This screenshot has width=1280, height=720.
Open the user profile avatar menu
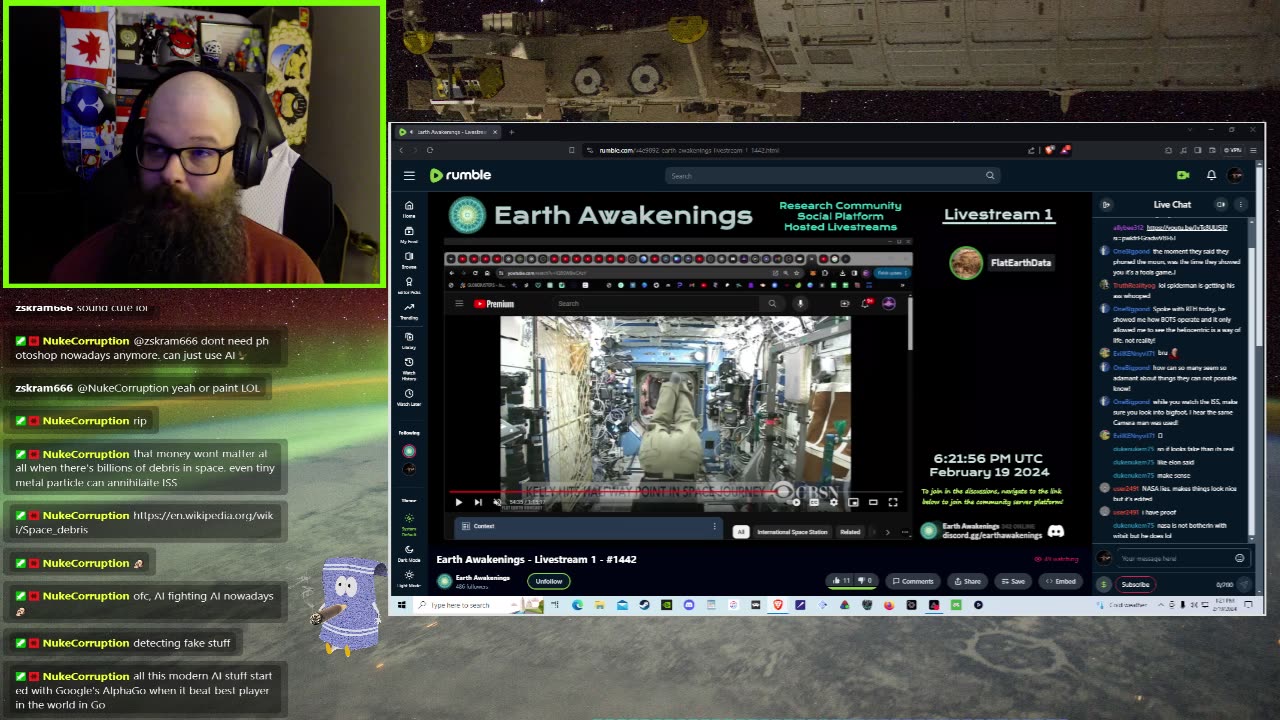tap(1236, 175)
